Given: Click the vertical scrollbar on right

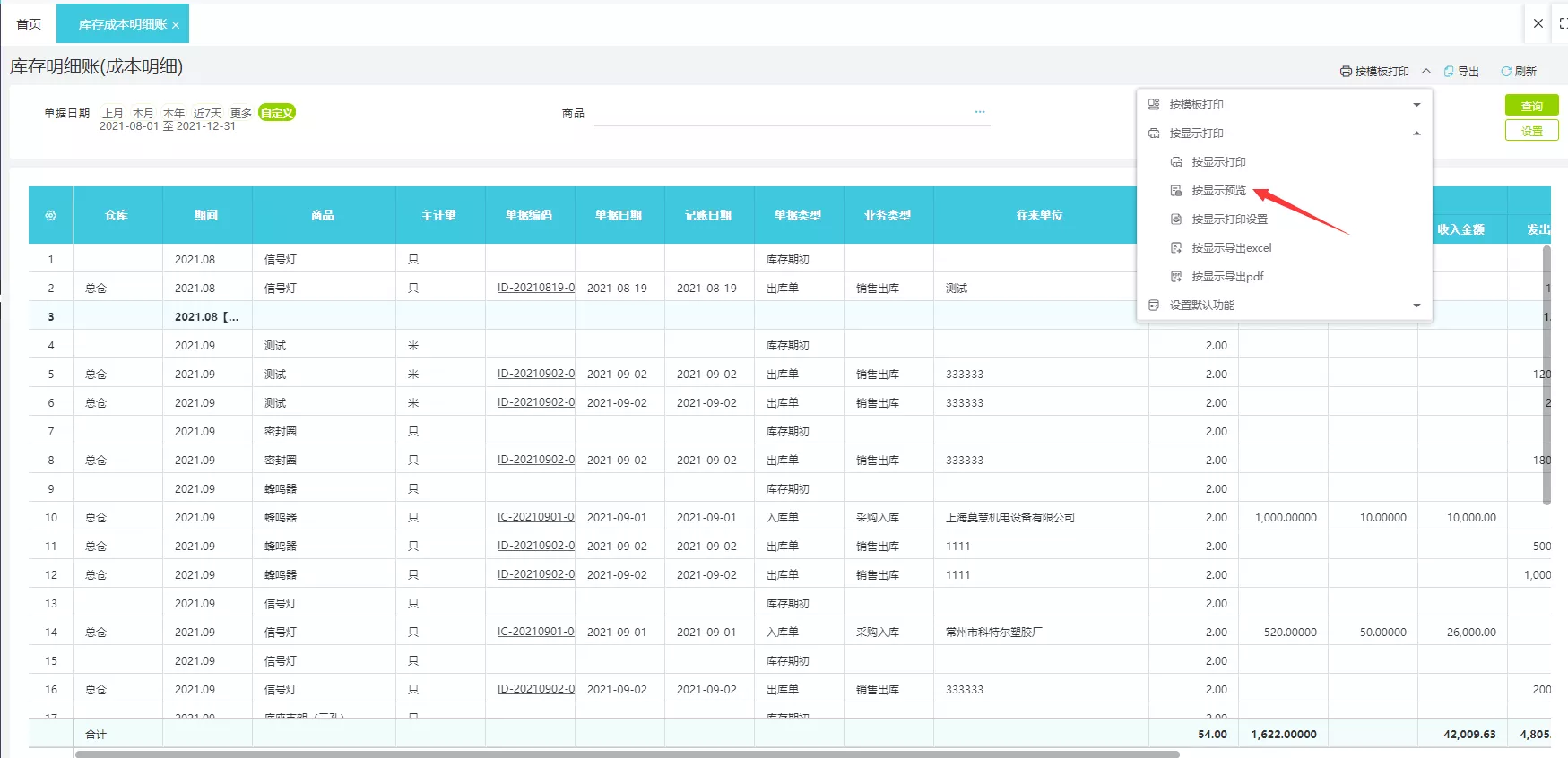Looking at the screenshot, I should pyautogui.click(x=1546, y=375).
